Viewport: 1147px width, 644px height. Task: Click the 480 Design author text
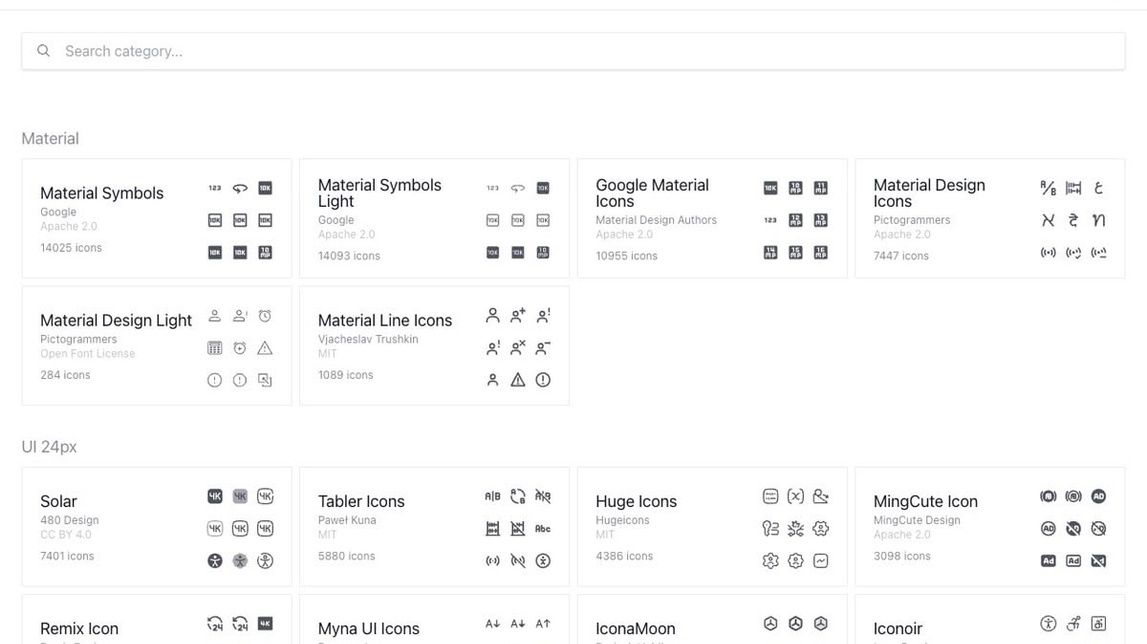pyautogui.click(x=69, y=520)
